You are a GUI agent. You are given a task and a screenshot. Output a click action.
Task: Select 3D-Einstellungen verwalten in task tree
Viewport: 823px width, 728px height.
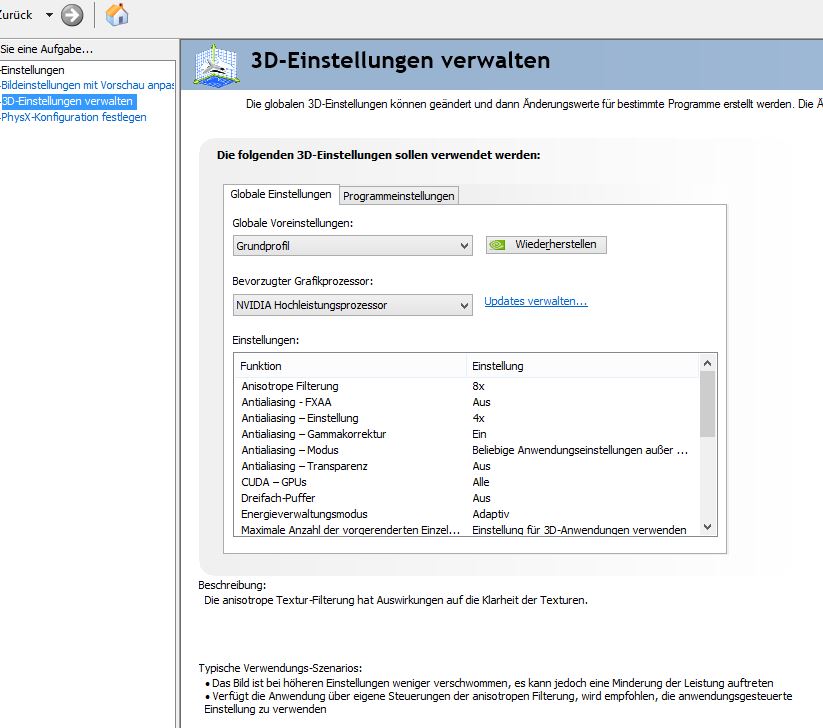tap(68, 101)
